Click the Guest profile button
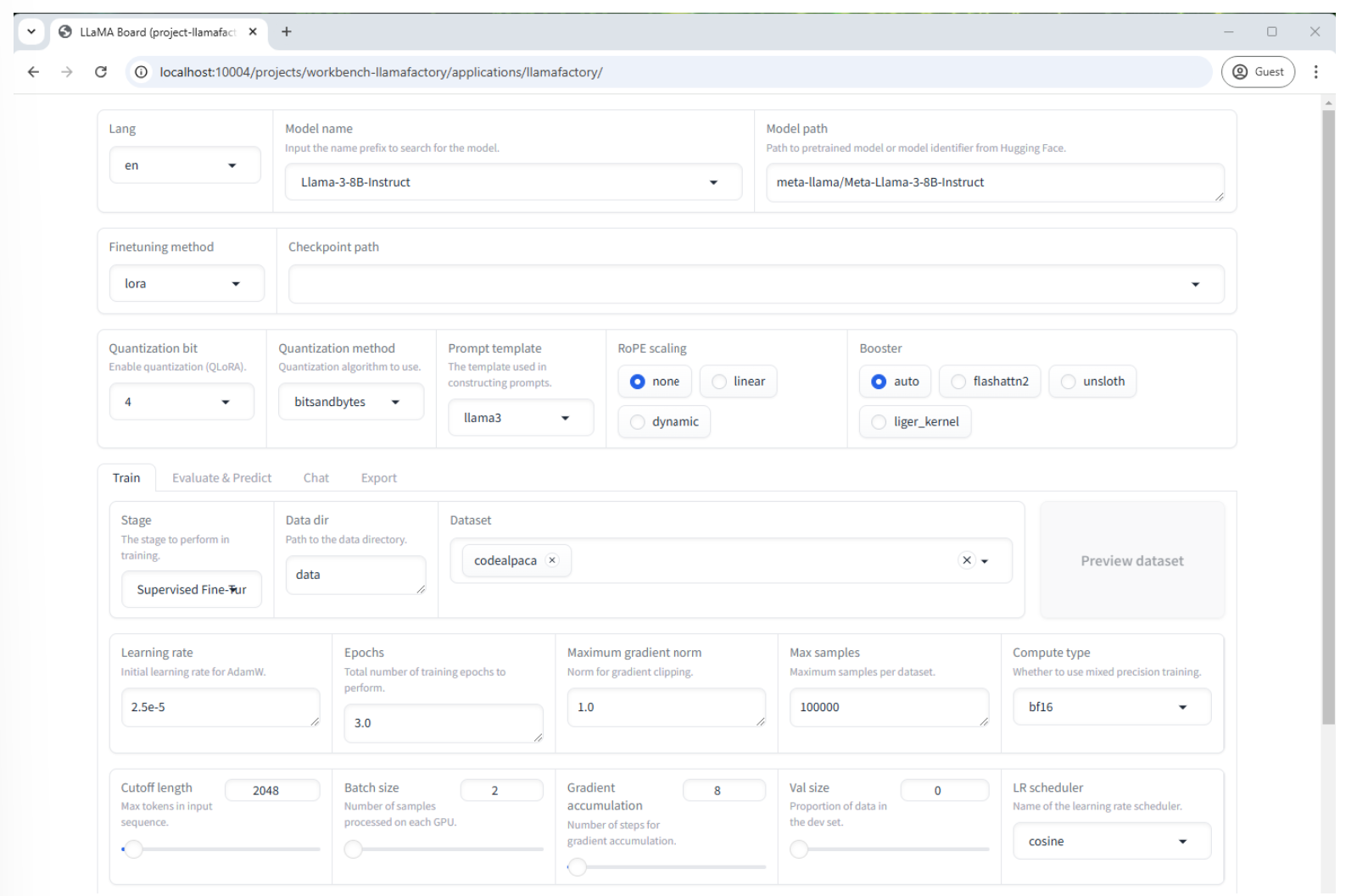Image resolution: width=1357 pixels, height=896 pixels. point(1258,72)
